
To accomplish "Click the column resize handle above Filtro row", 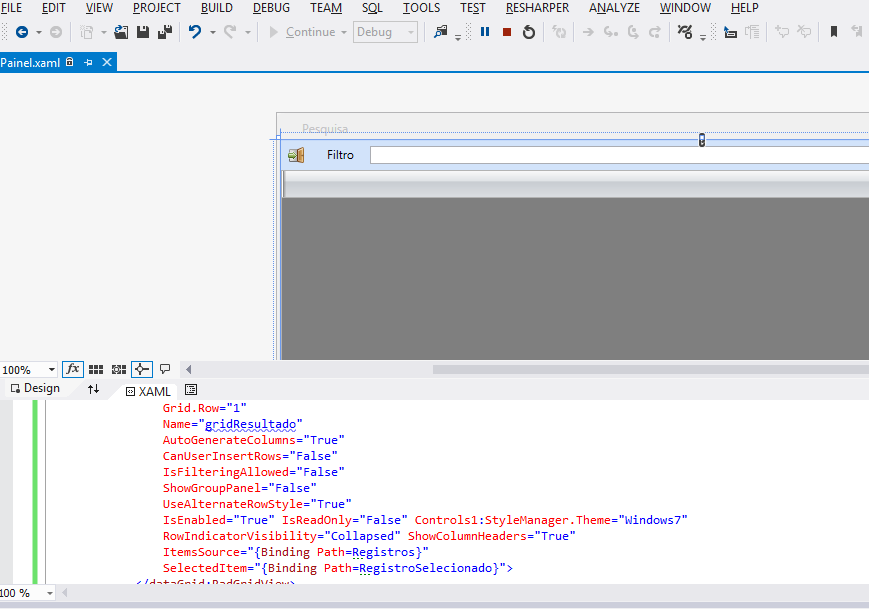I will tap(702, 140).
